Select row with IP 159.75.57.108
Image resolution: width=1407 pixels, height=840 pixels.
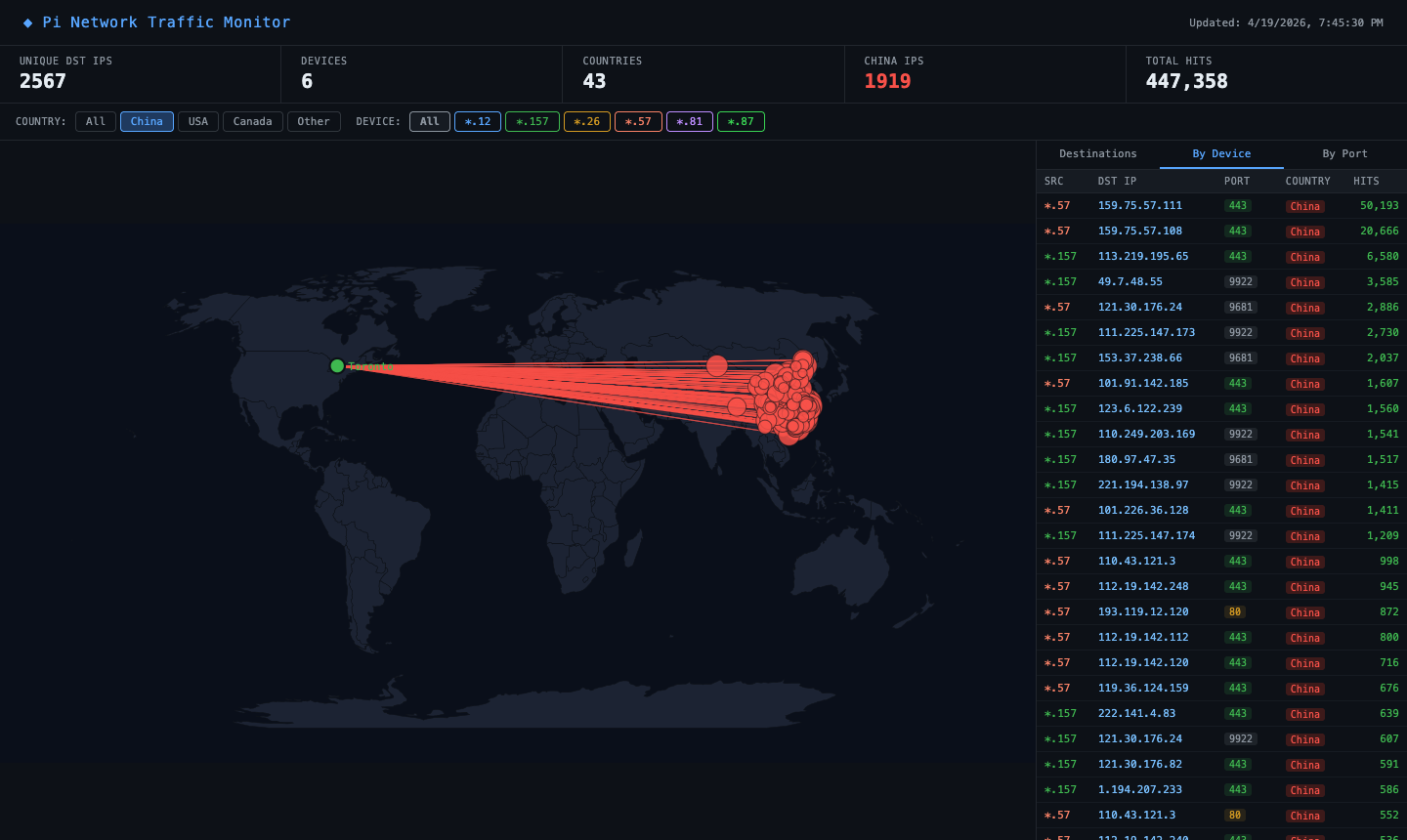point(1221,231)
